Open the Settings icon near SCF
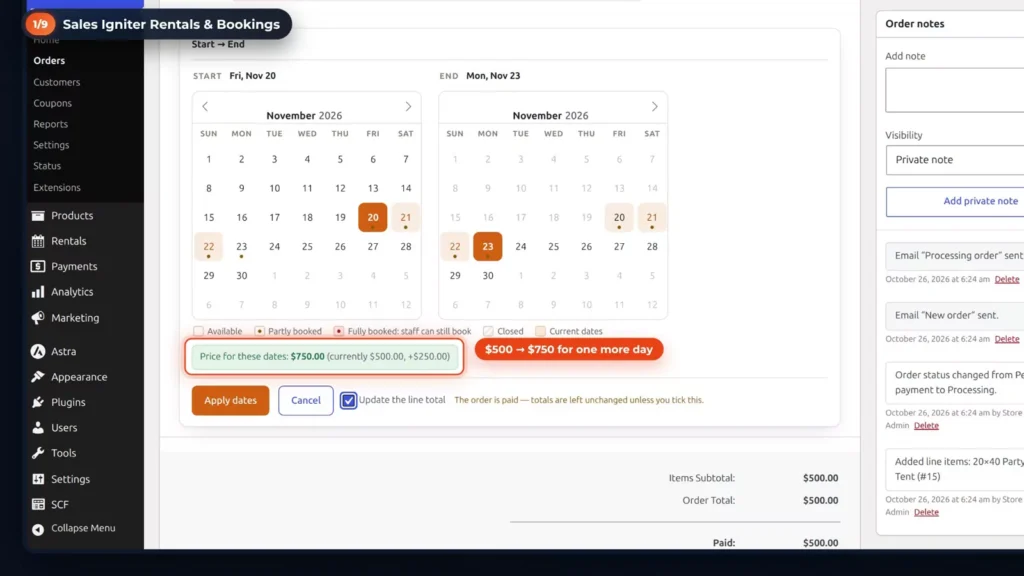 pos(38,479)
